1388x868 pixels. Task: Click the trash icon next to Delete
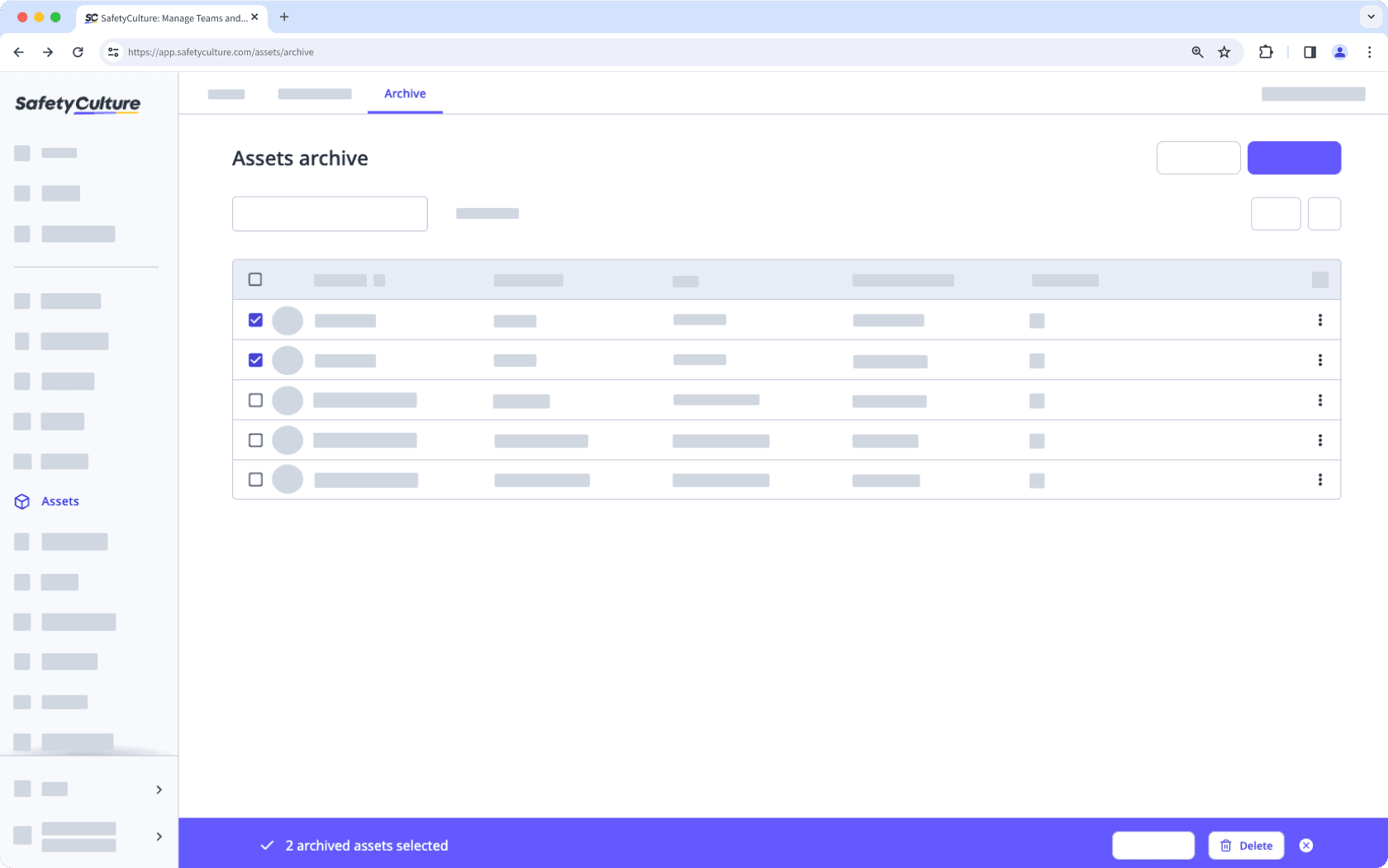pyautogui.click(x=1225, y=845)
